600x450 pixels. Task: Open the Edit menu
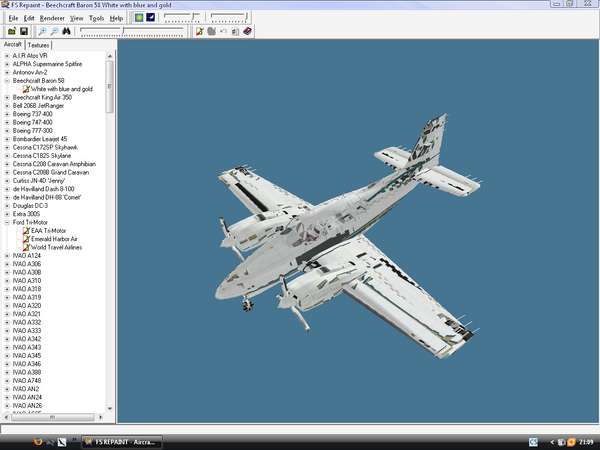tap(29, 18)
